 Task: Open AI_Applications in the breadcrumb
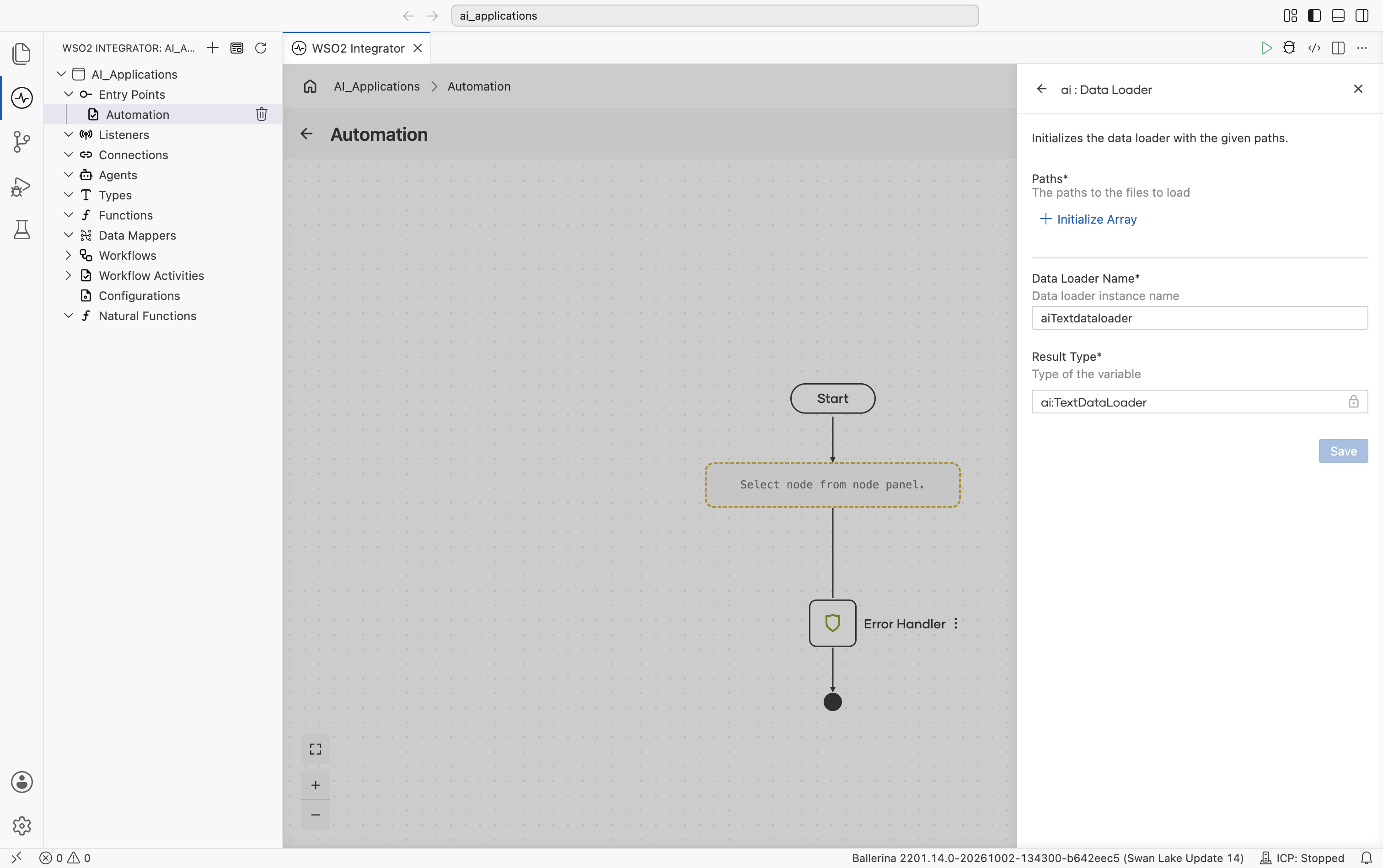coord(376,86)
